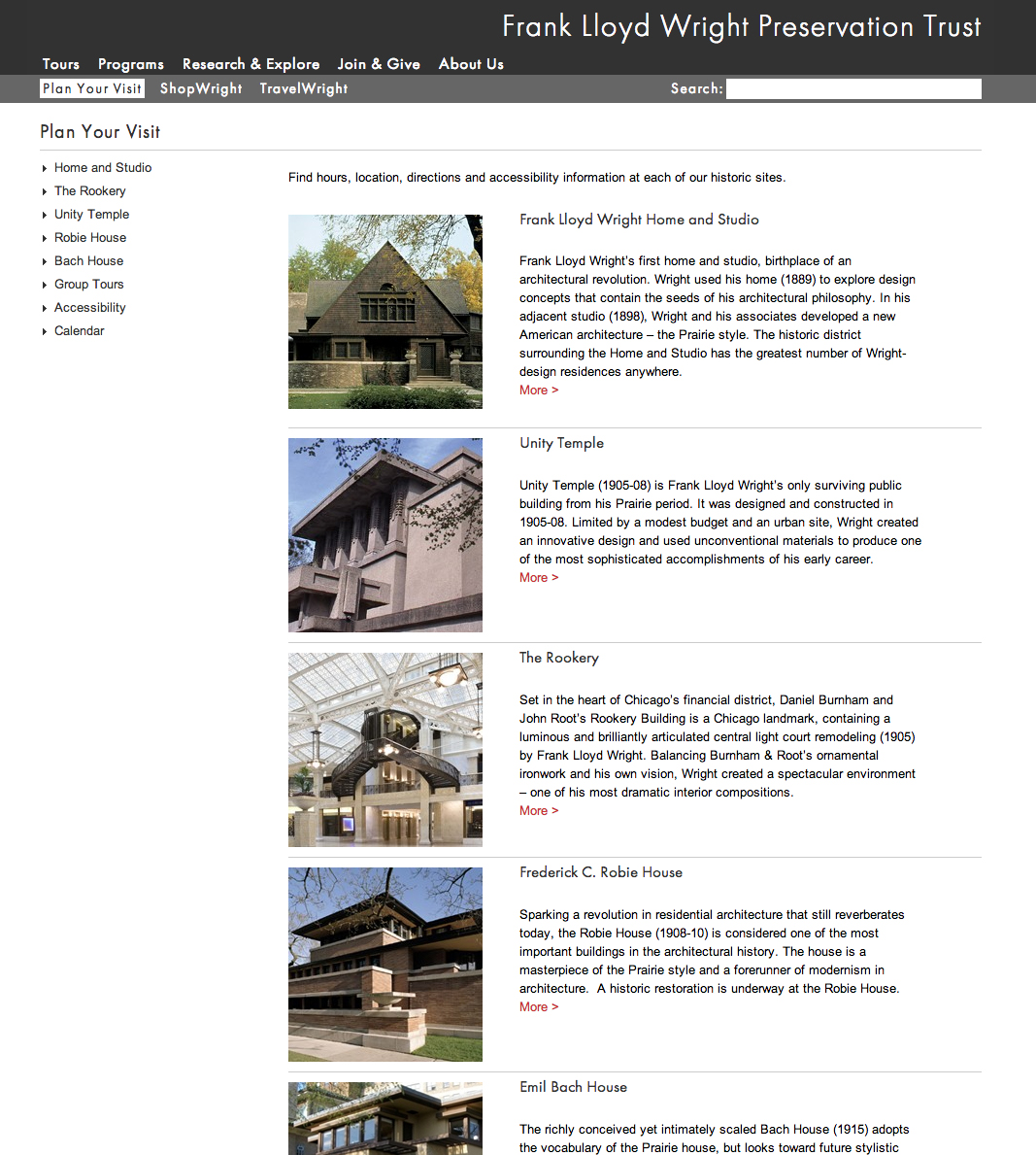The height and width of the screenshot is (1155, 1036).
Task: Open the About Us menu
Action: [x=471, y=64]
